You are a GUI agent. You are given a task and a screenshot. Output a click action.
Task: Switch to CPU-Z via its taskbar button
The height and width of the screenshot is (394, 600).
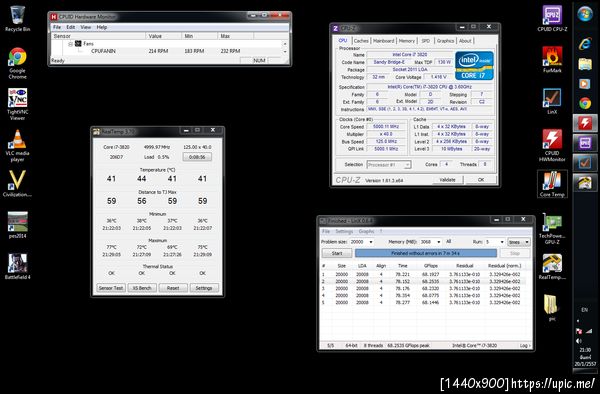(x=585, y=143)
